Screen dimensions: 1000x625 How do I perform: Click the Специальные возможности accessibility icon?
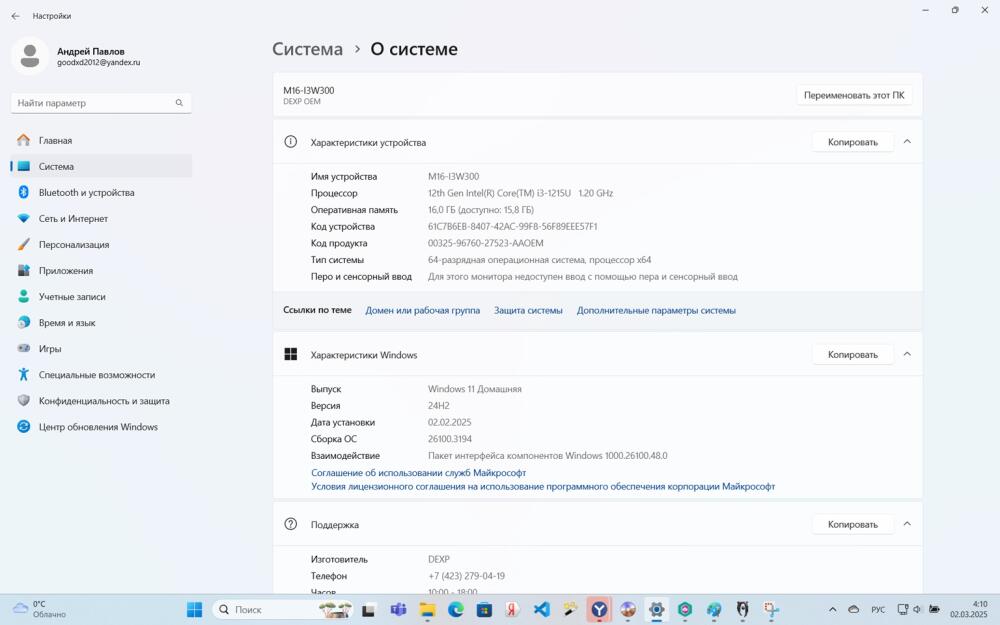pos(24,375)
